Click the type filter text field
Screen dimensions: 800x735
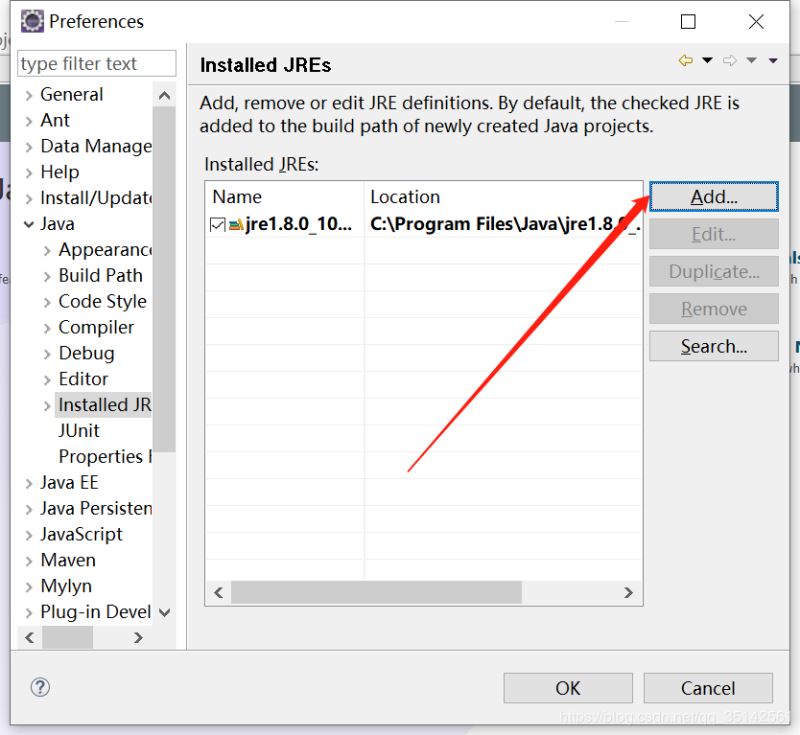pyautogui.click(x=96, y=63)
